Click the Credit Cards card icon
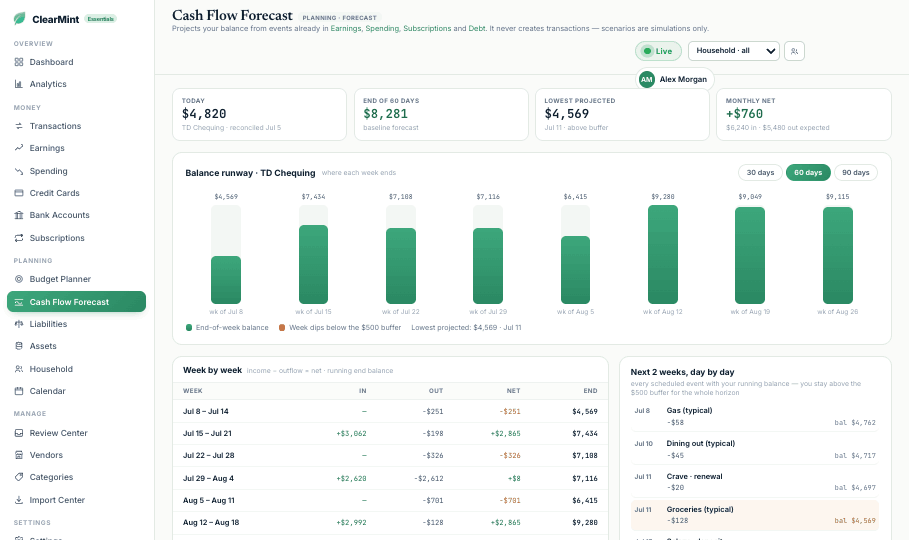This screenshot has height=540, width=909. (x=19, y=193)
